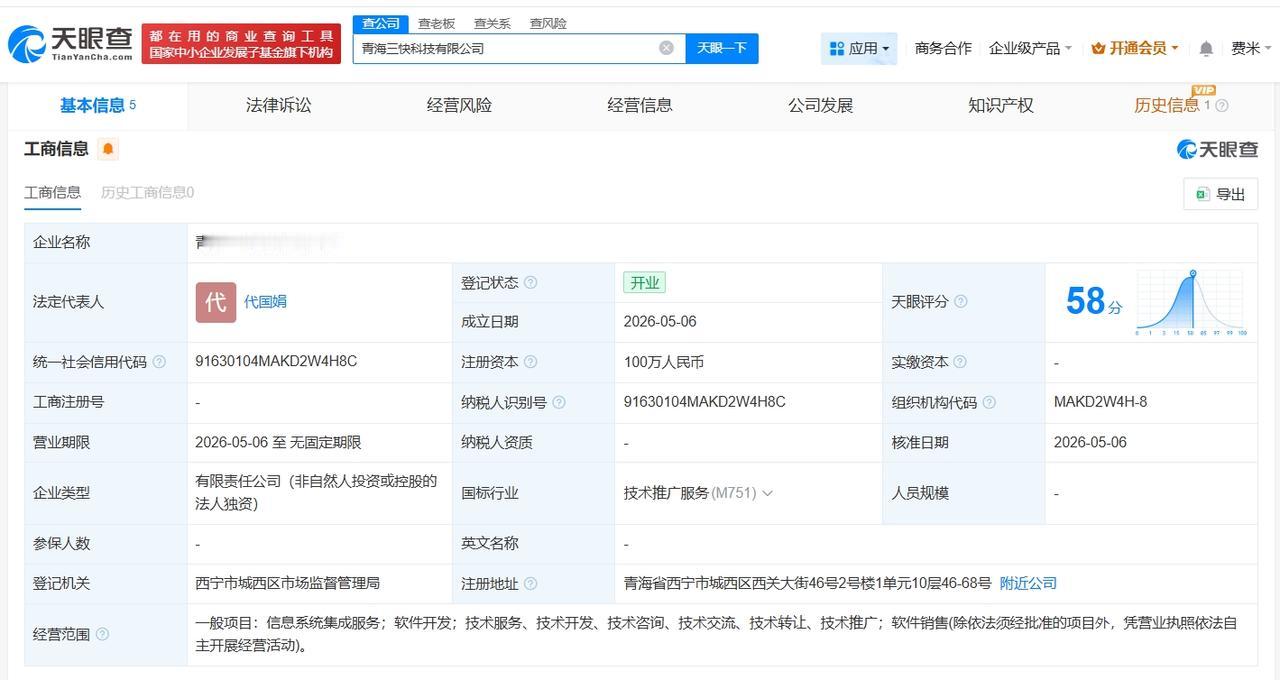
Task: Click help icon next to 注册地址
Action: pos(531,583)
